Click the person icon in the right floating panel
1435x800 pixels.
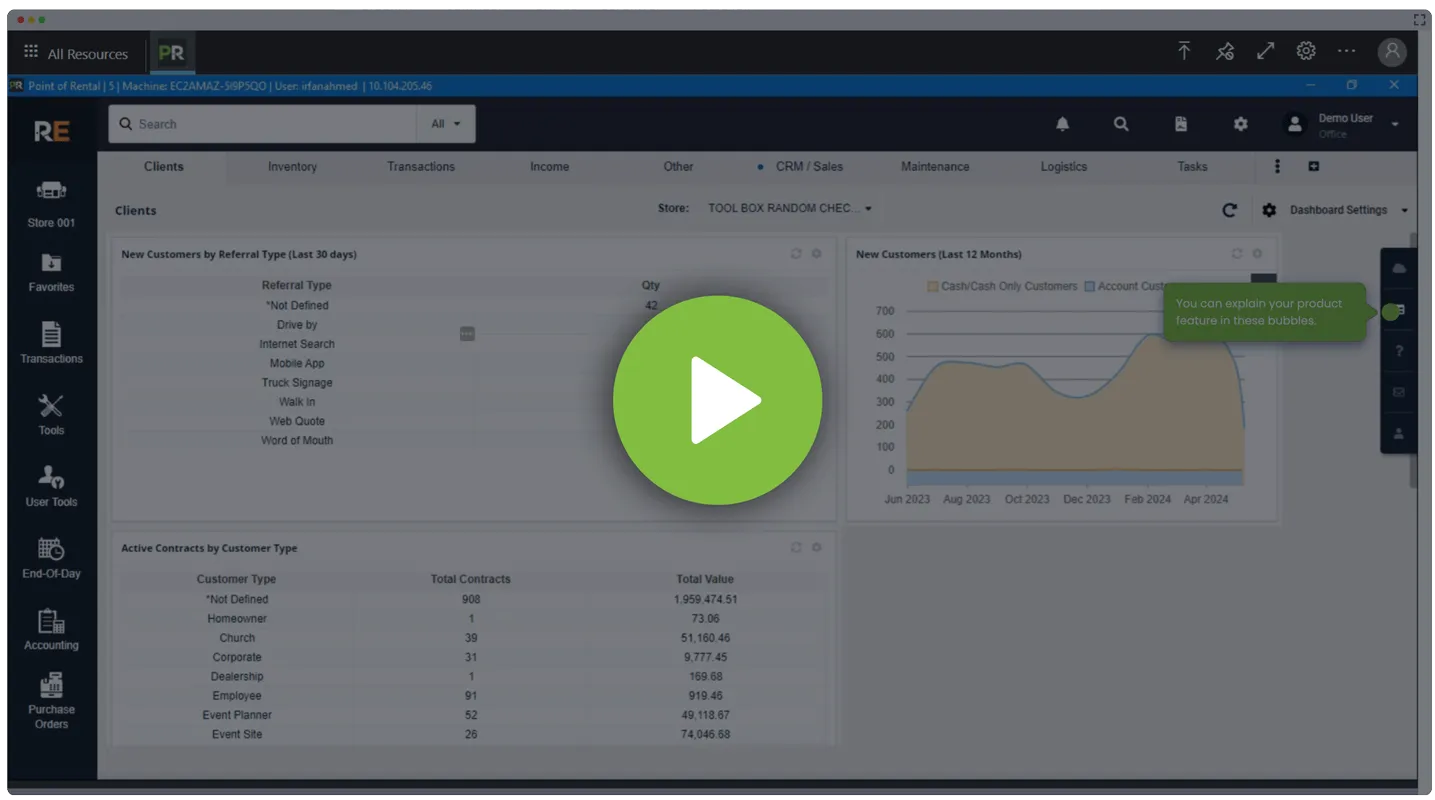tap(1399, 433)
